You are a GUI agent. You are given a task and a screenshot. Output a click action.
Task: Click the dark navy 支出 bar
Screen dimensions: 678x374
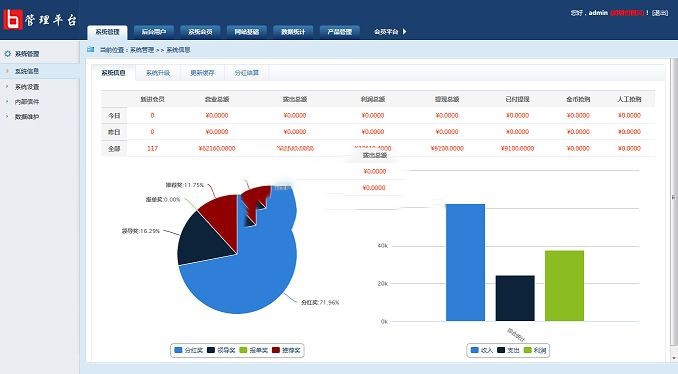(x=515, y=298)
